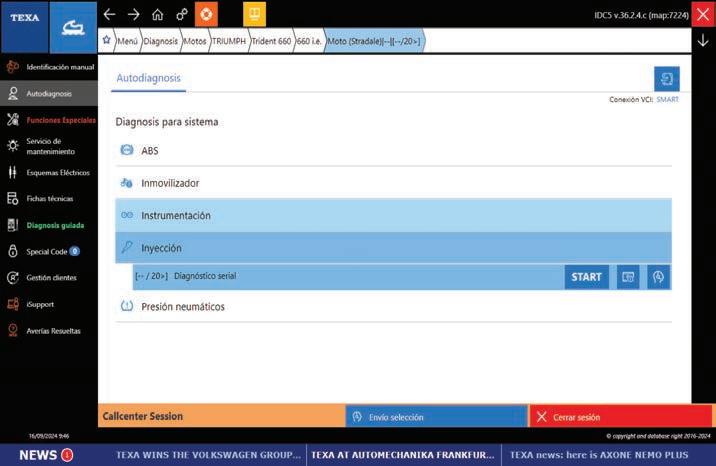Viewport: 716px width, 466px height.
Task: Click the down arrow on right edge
Action: point(703,41)
